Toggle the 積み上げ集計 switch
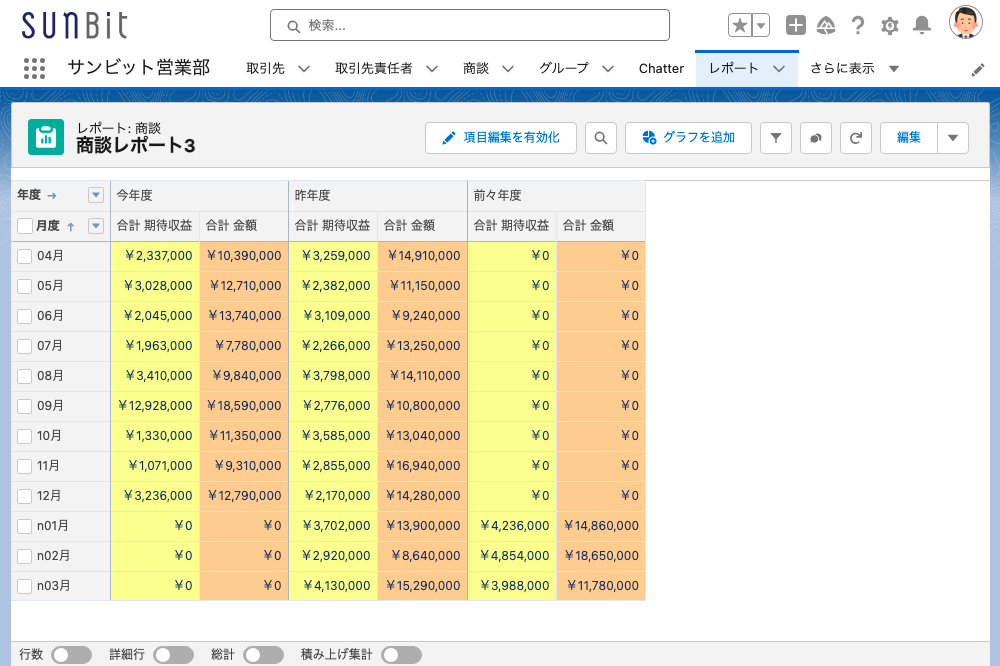 point(402,655)
